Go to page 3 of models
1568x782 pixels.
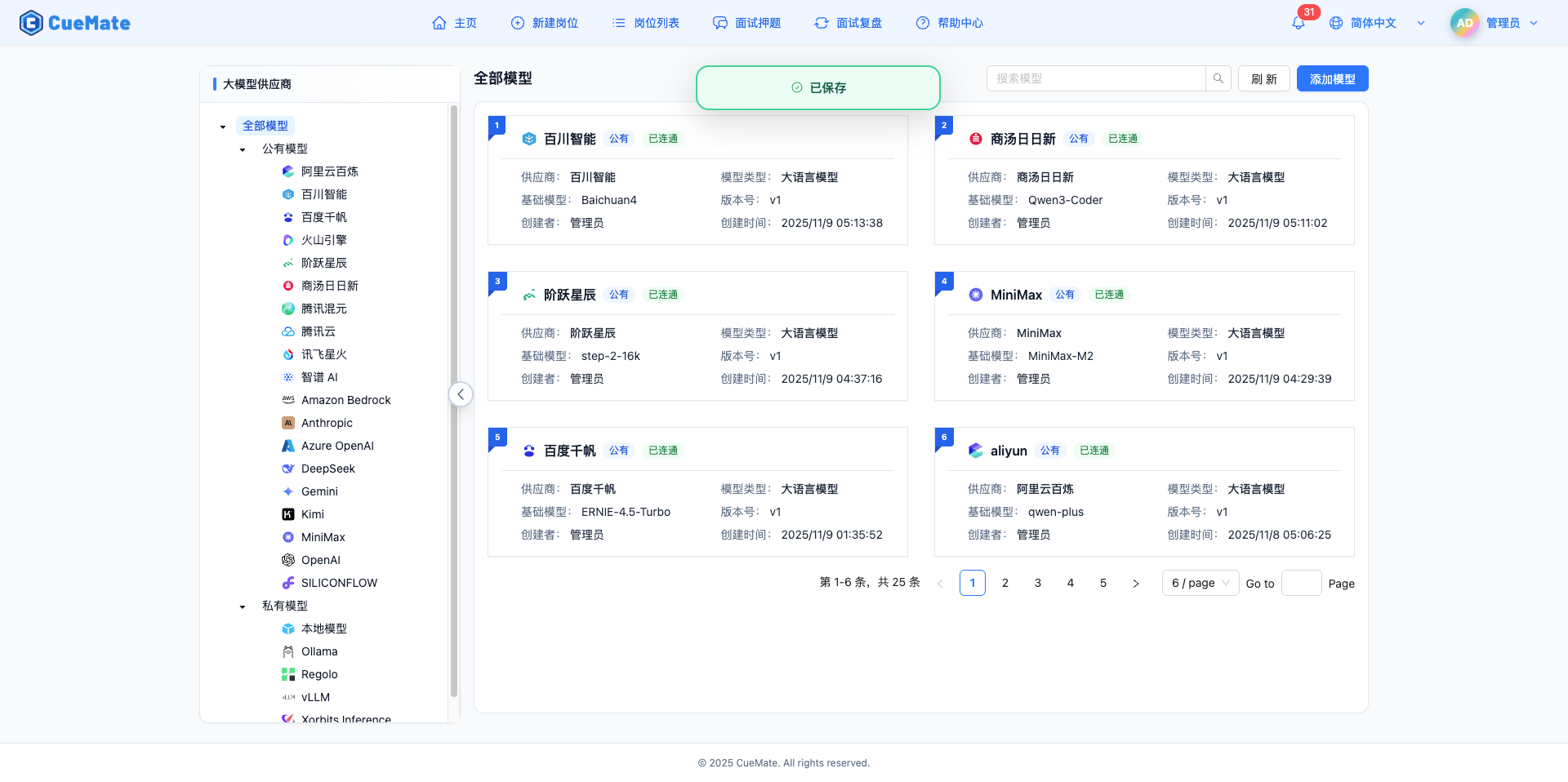tap(1037, 583)
